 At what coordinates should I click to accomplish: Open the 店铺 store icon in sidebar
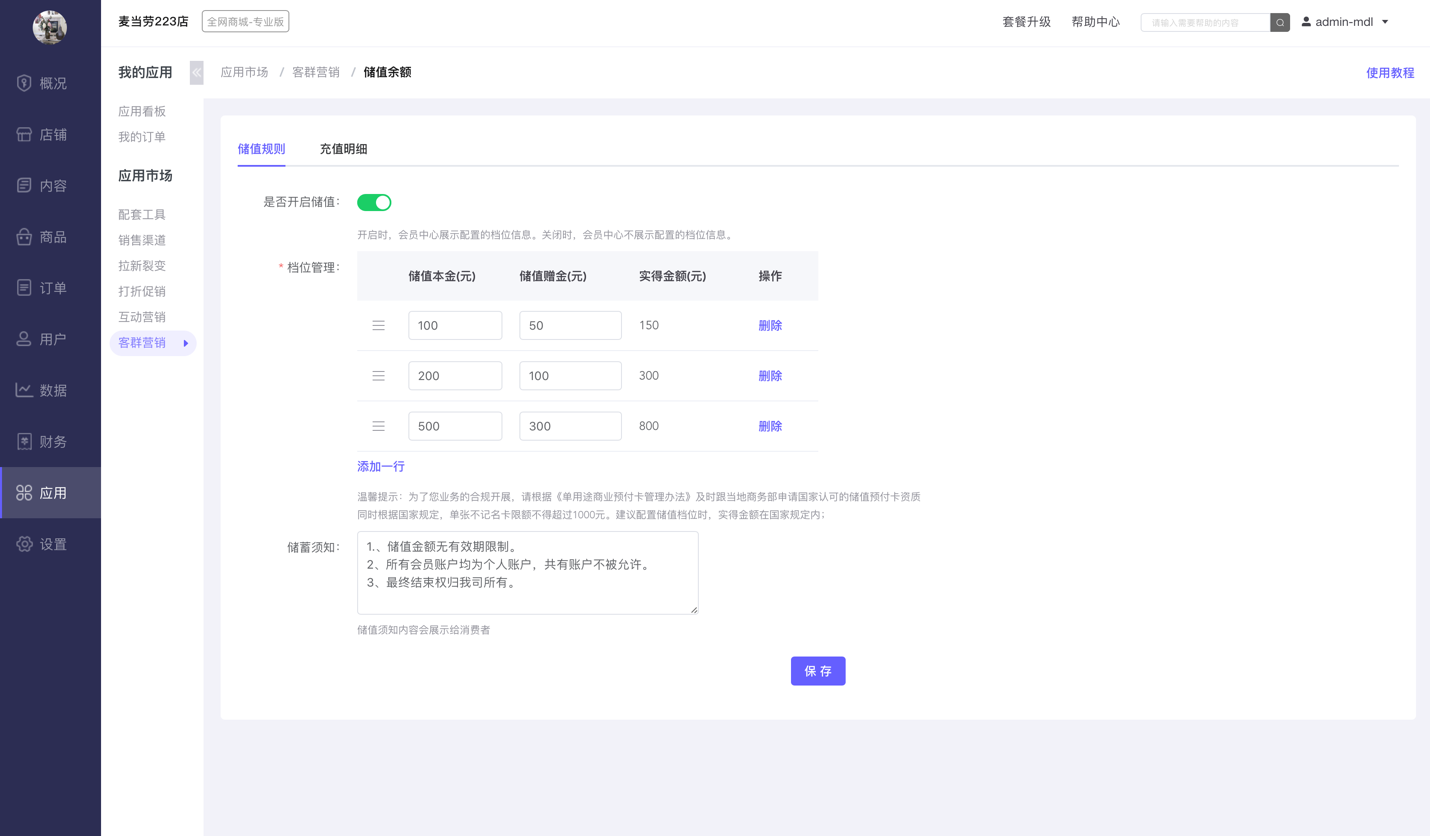[x=24, y=134]
